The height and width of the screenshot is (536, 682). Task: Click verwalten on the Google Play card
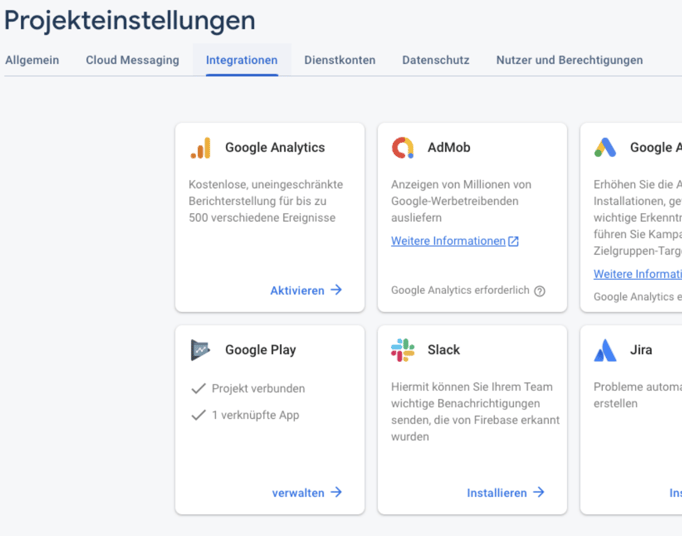click(x=307, y=492)
